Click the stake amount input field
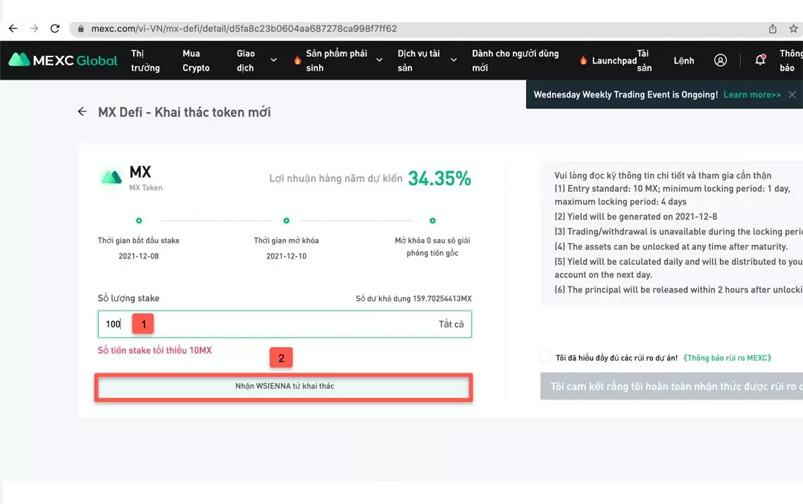Screen dimensions: 803x504 (285, 324)
